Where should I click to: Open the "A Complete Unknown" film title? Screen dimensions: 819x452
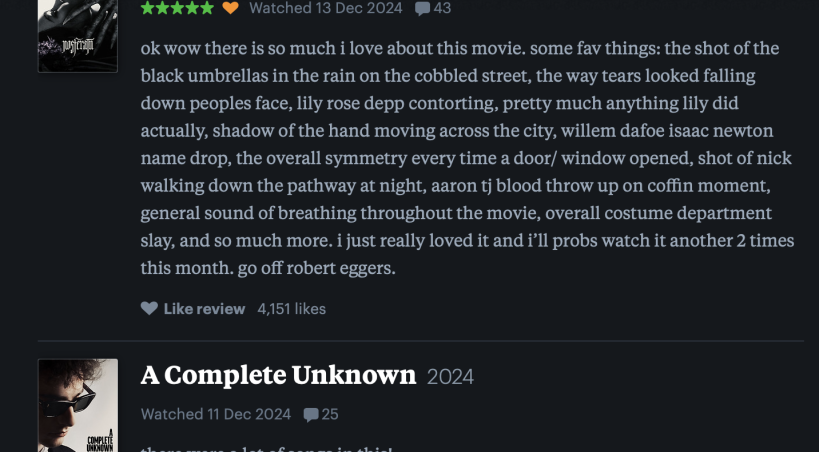[x=278, y=375]
